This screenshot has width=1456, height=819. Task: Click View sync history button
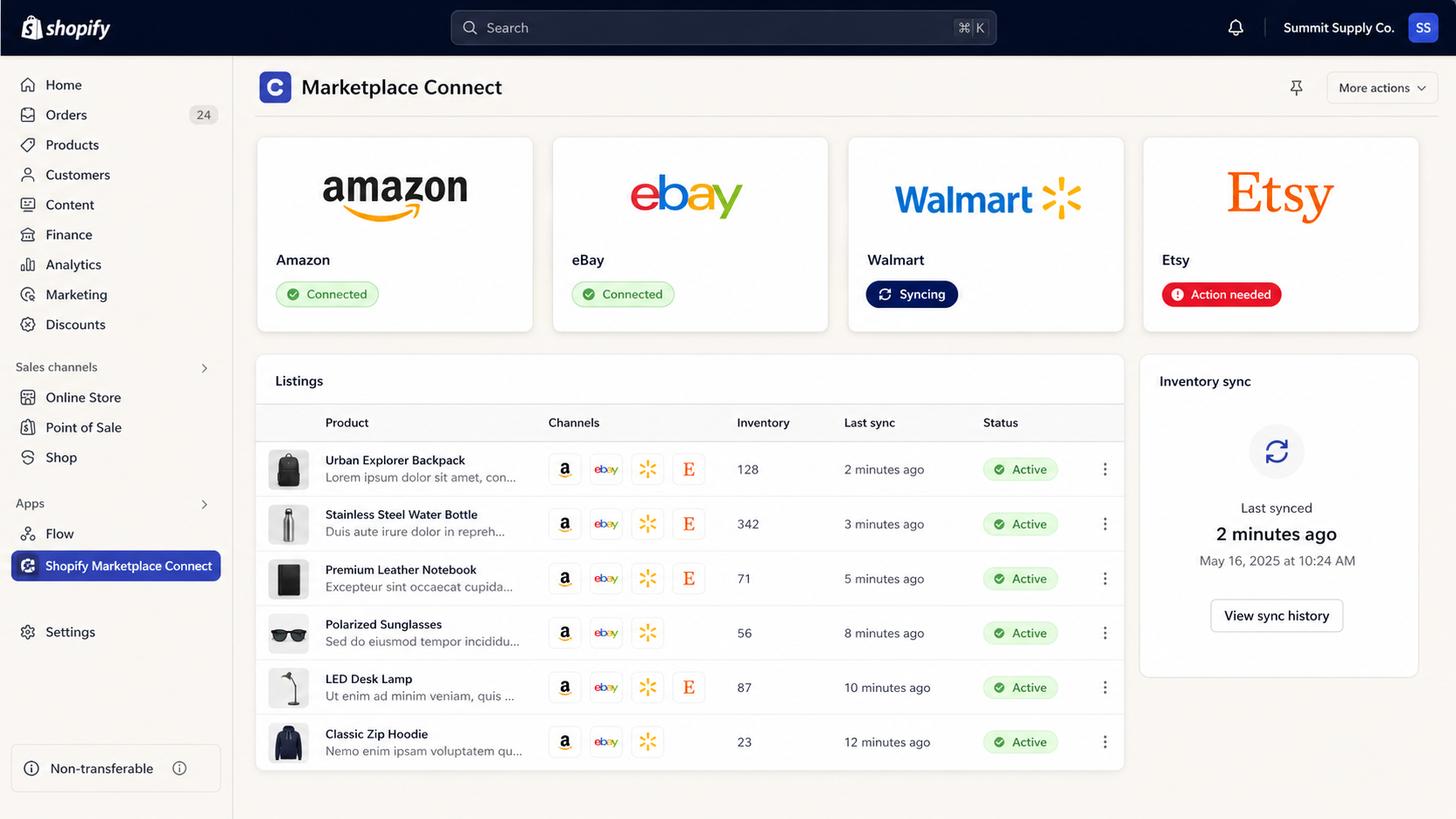click(1277, 615)
